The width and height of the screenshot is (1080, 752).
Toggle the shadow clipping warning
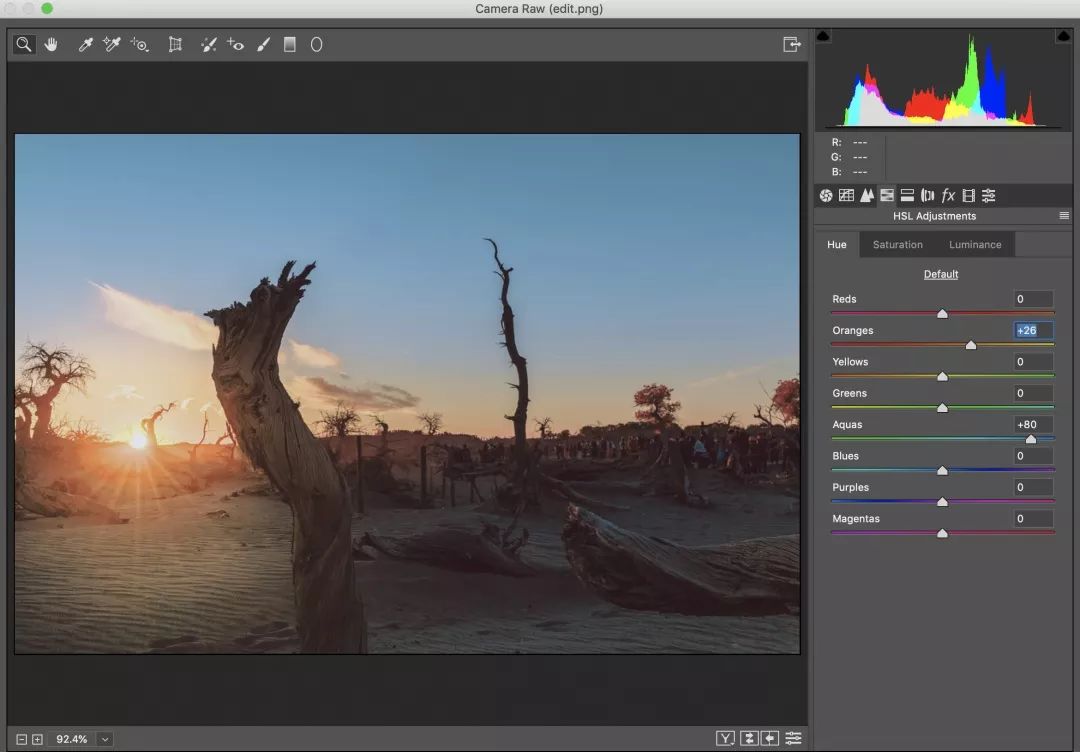tap(823, 36)
